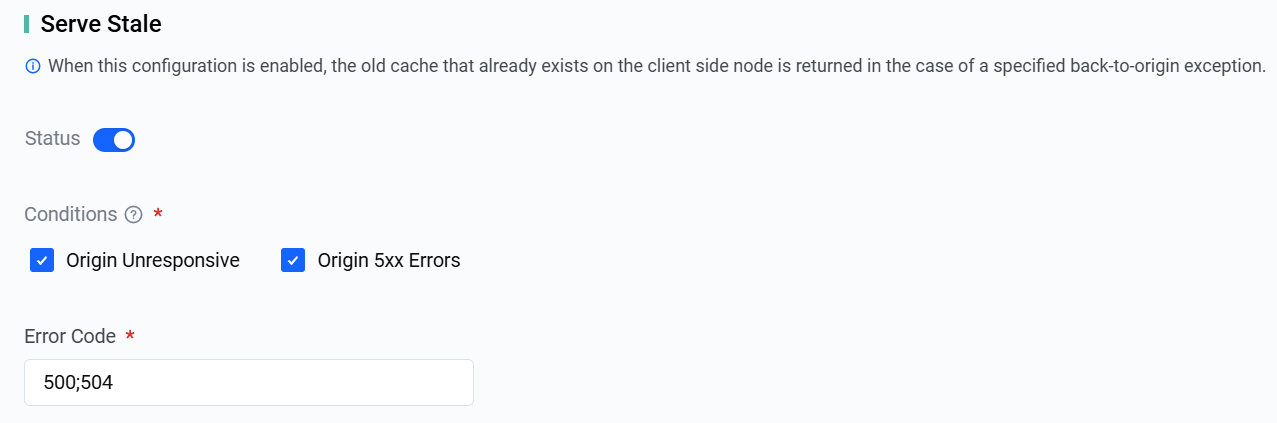Select the Origin 5xx Errors label text
Image resolution: width=1277 pixels, height=423 pixels.
coord(389,261)
